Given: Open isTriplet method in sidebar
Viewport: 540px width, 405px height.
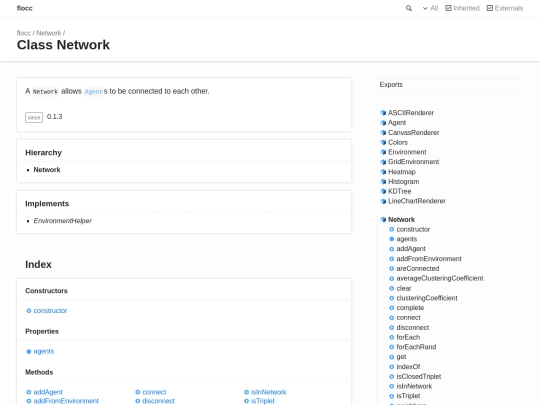Looking at the screenshot, I should (x=408, y=396).
